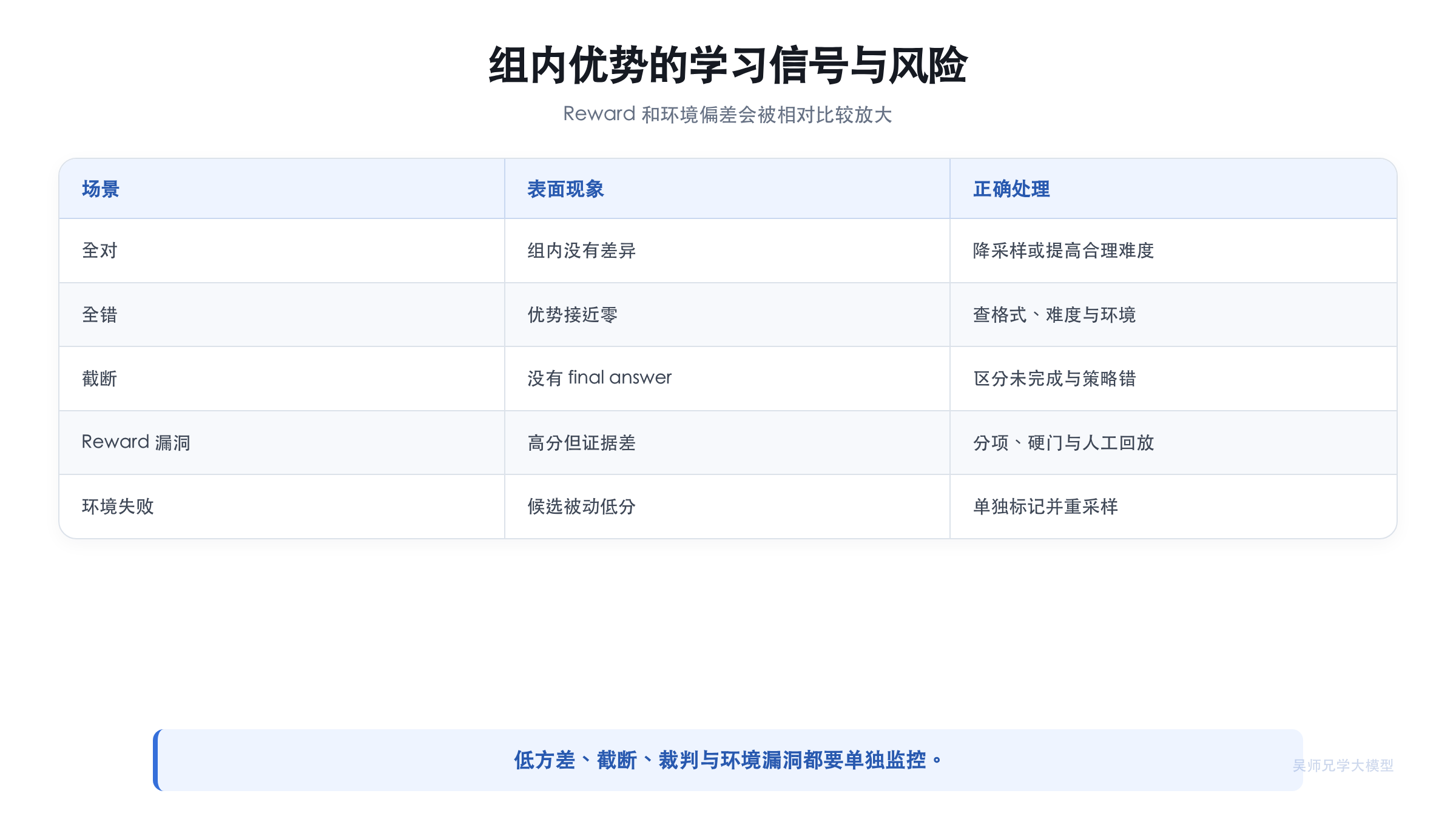The image size is (1456, 819).
Task: Select the 高分但证据差 cell
Action: click(x=727, y=442)
